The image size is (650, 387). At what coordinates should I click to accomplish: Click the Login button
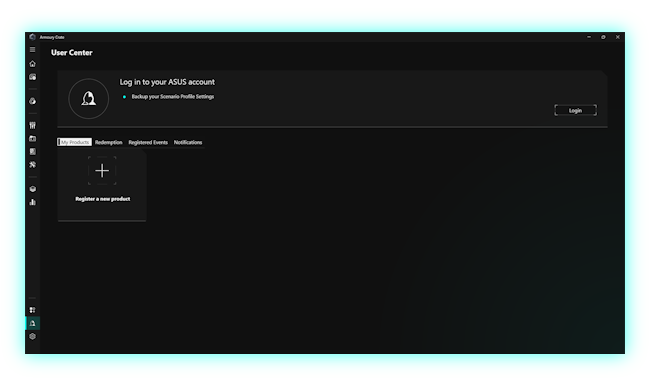point(575,110)
